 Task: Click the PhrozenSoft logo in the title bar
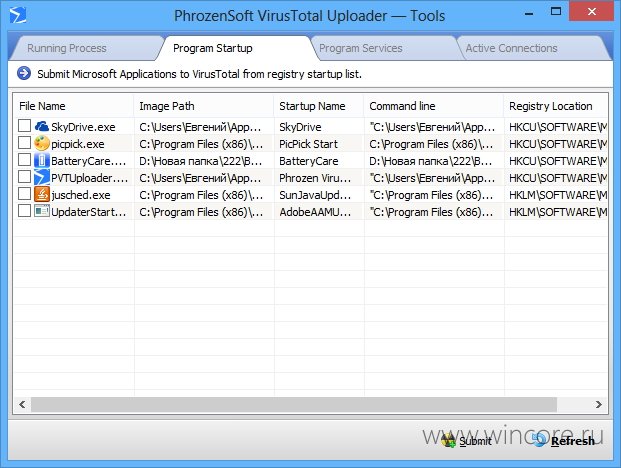[x=18, y=15]
